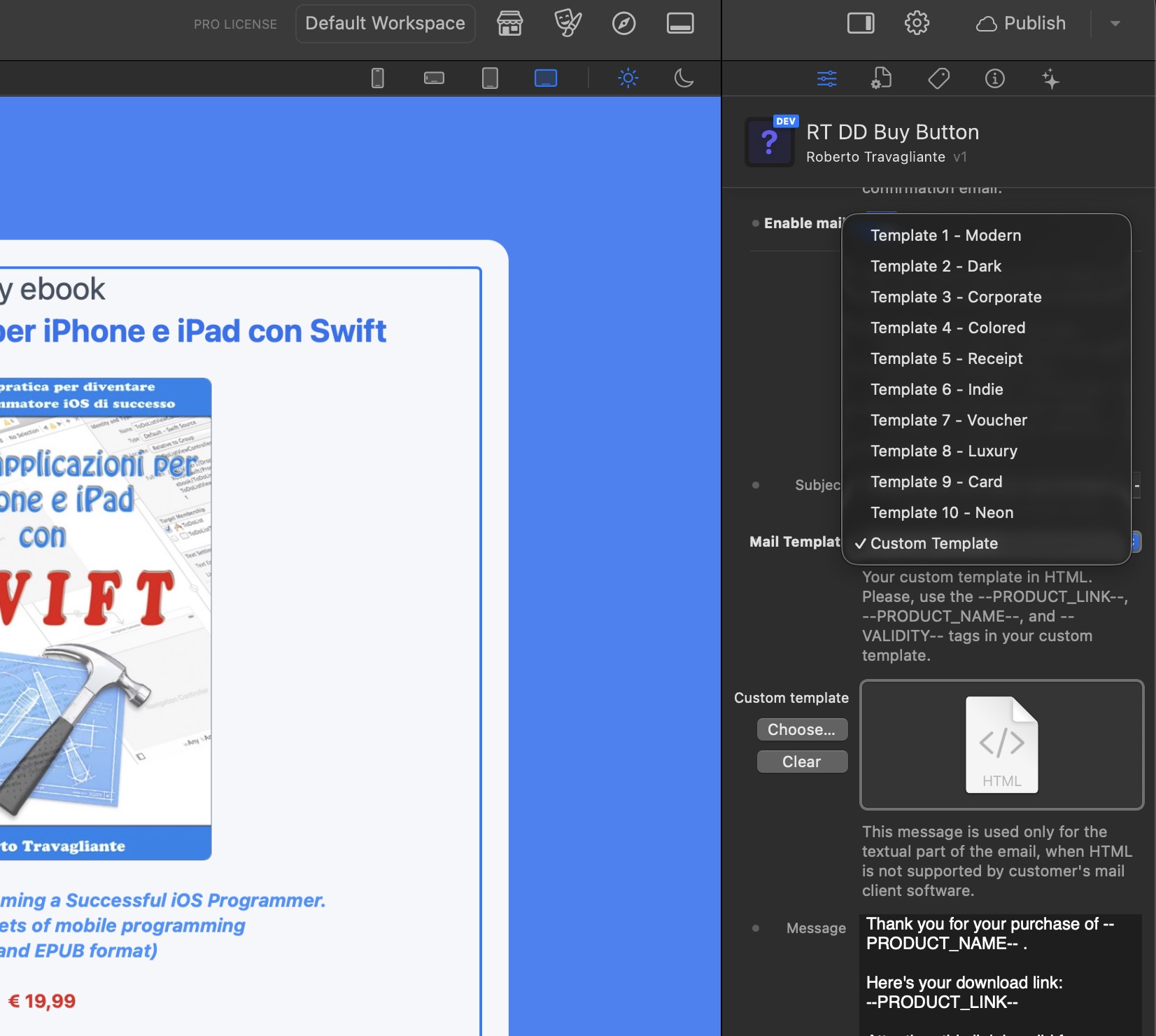This screenshot has width=1156, height=1036.
Task: Choose Template 5 - Receipt
Action: point(987,358)
